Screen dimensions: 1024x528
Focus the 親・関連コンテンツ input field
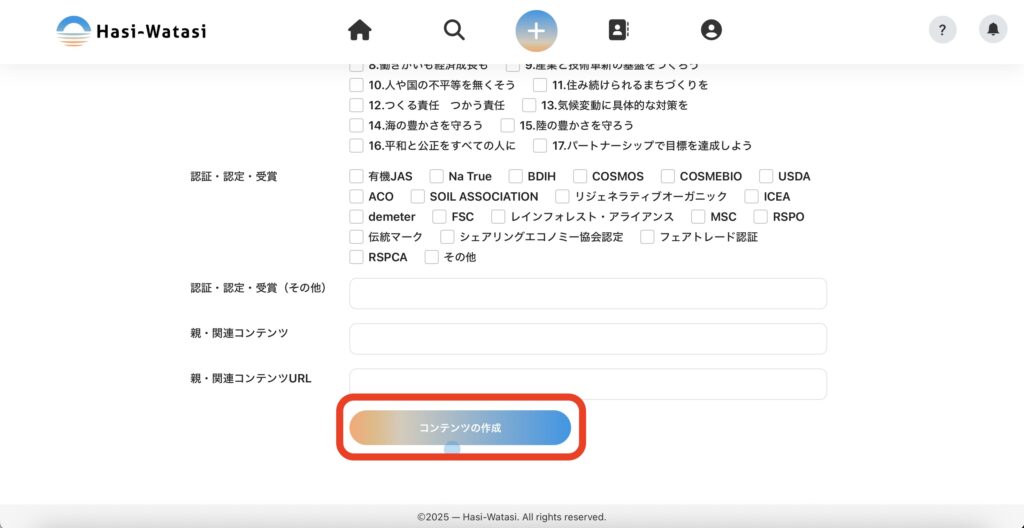click(587, 339)
